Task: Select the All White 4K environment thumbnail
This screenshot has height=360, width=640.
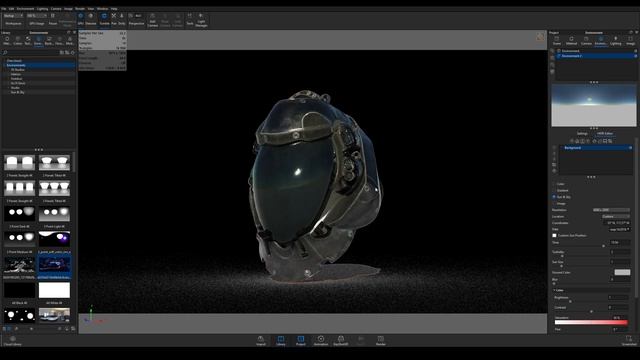Action: click(54, 291)
